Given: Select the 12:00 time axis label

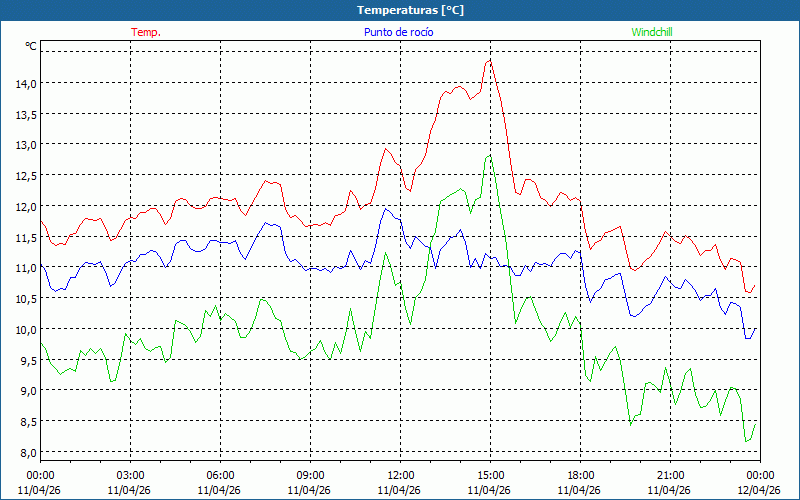Looking at the screenshot, I should [x=400, y=475].
